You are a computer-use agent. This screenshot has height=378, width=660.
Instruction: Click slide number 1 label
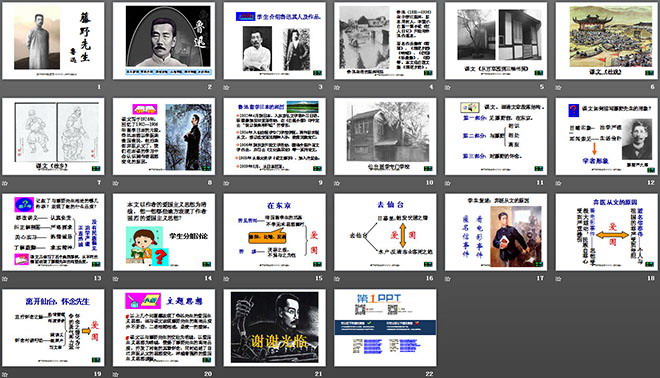pyautogui.click(x=99, y=87)
